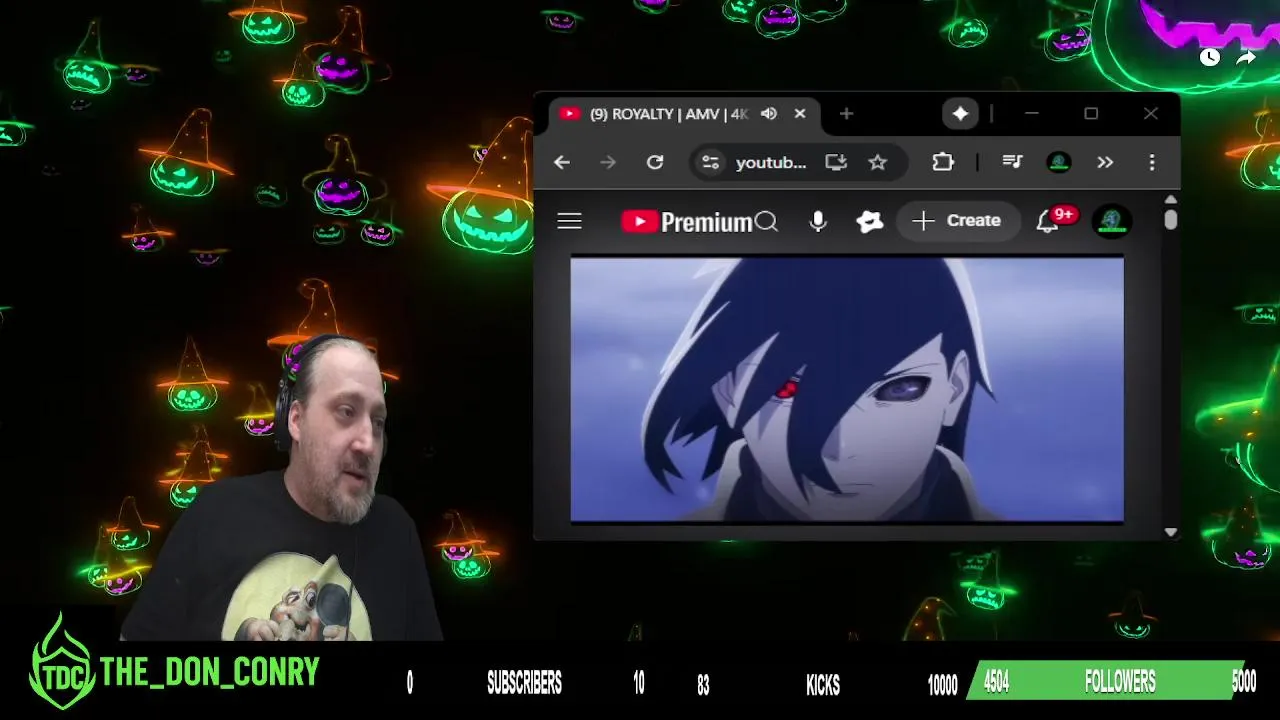The width and height of the screenshot is (1280, 720).
Task: Click the anime video player
Action: coord(847,389)
